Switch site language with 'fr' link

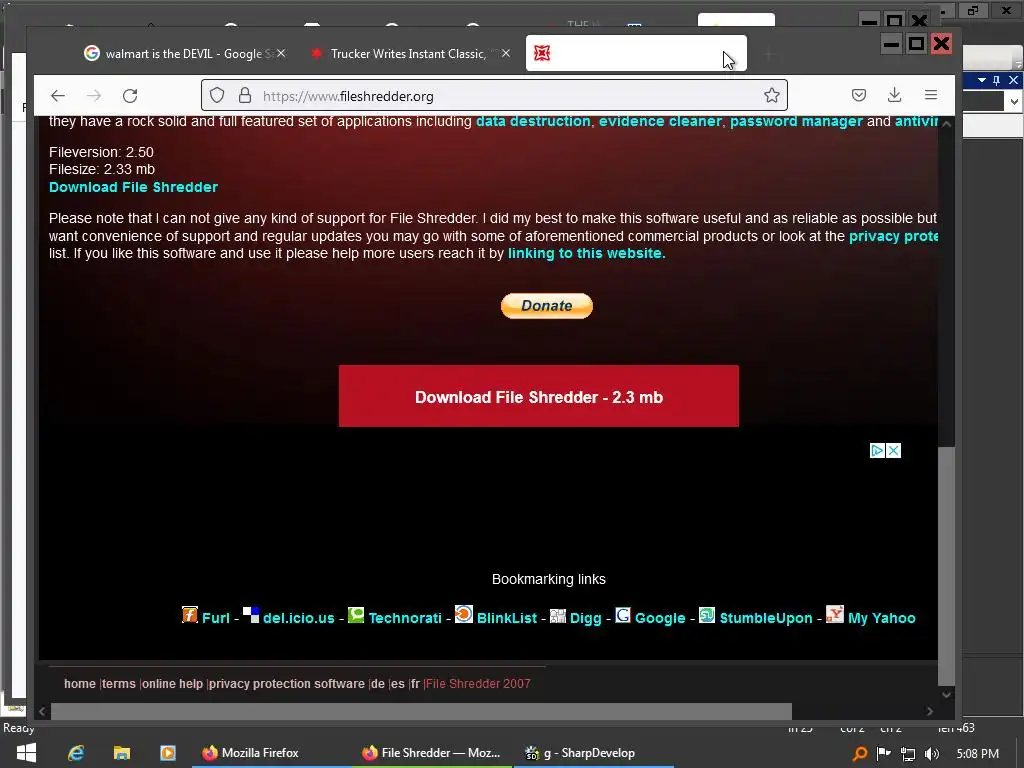(x=415, y=684)
